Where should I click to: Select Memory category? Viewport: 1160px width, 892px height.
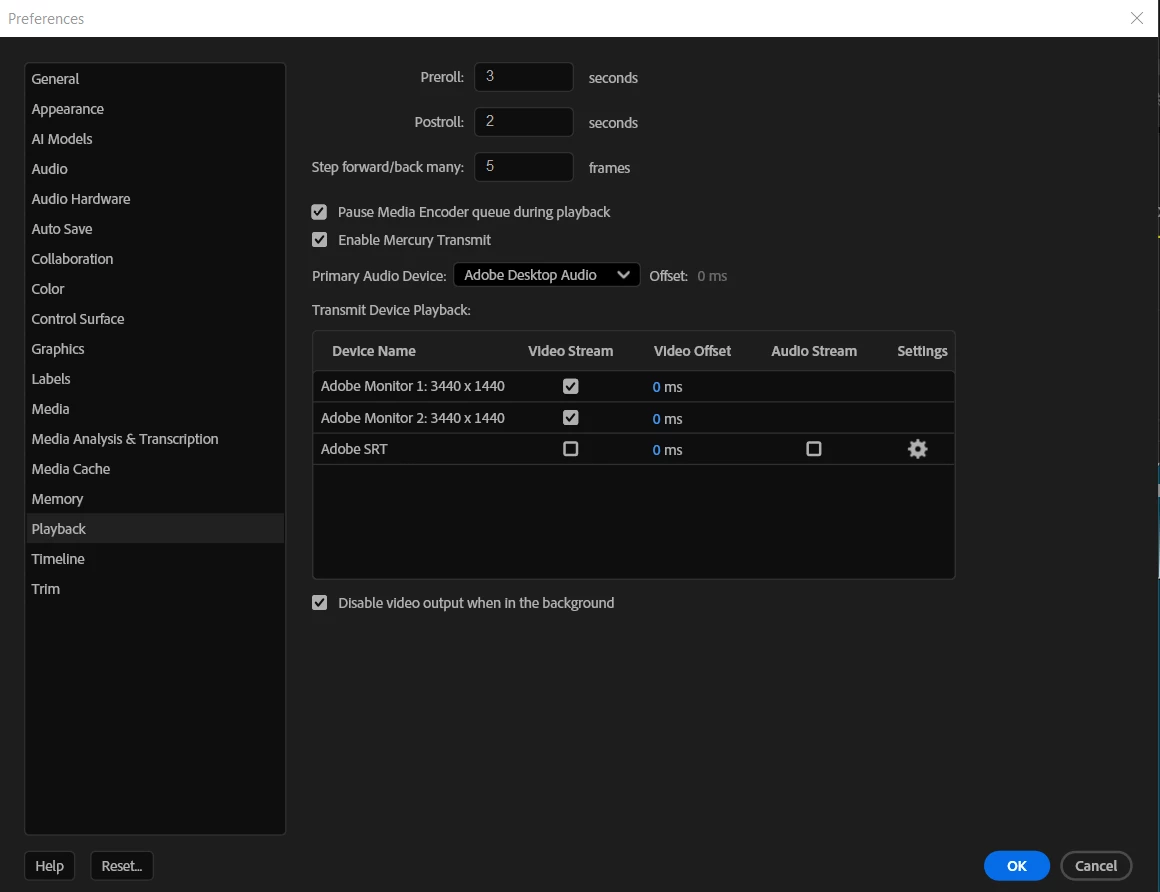click(x=155, y=499)
